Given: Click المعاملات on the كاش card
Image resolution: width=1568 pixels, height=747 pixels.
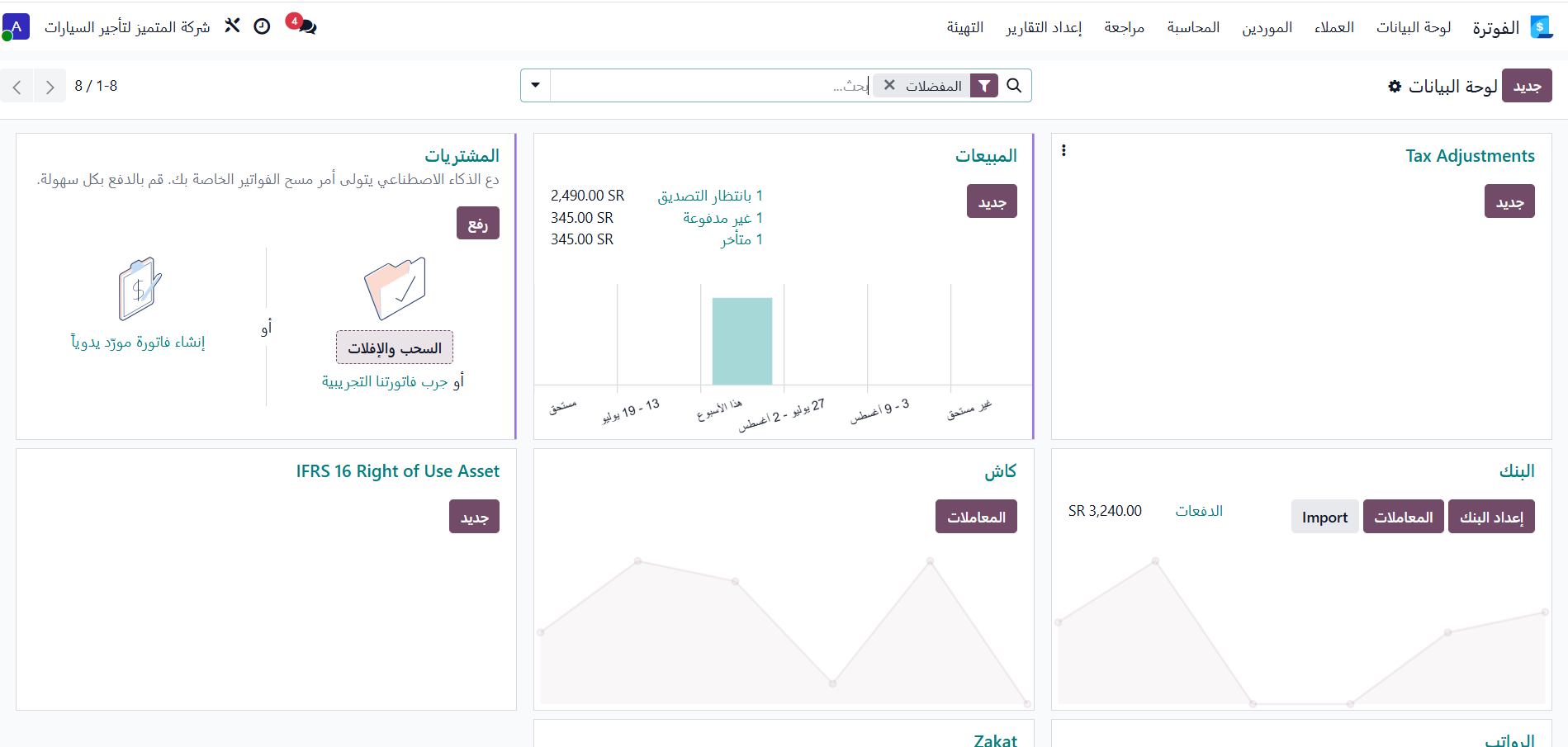Looking at the screenshot, I should point(976,517).
